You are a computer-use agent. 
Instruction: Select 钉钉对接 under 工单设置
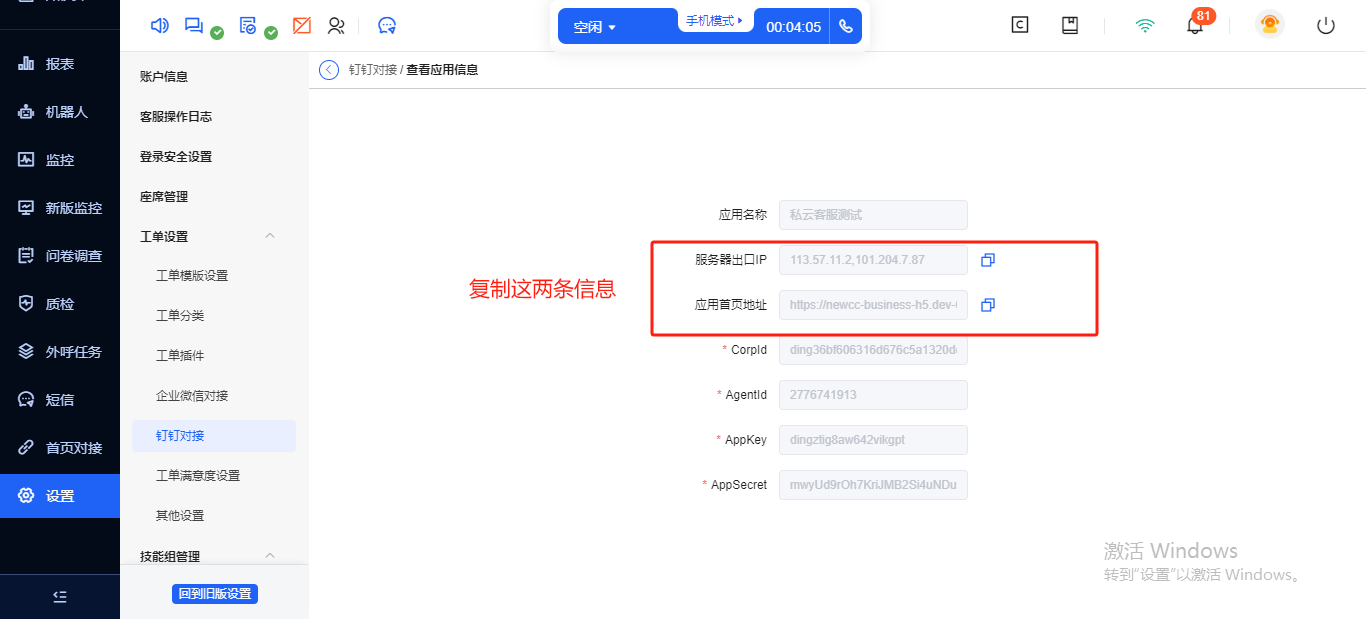pos(214,435)
